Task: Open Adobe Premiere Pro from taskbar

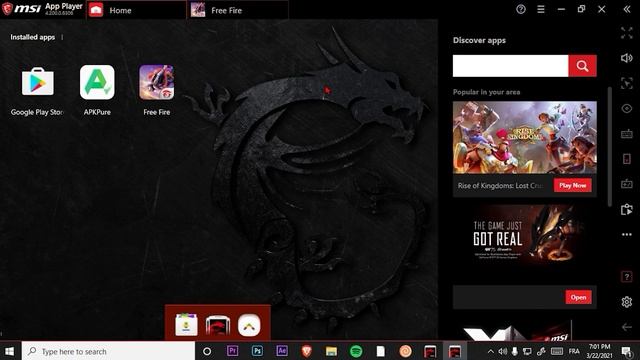Action: coord(233,351)
